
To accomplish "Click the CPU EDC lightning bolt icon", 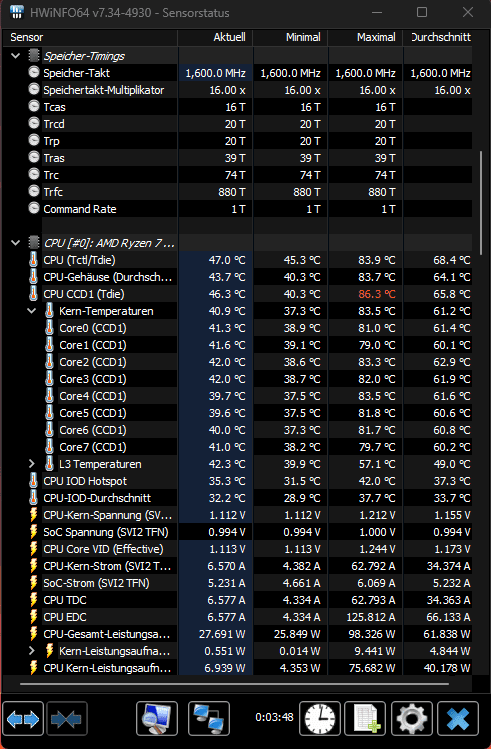I will (33, 617).
